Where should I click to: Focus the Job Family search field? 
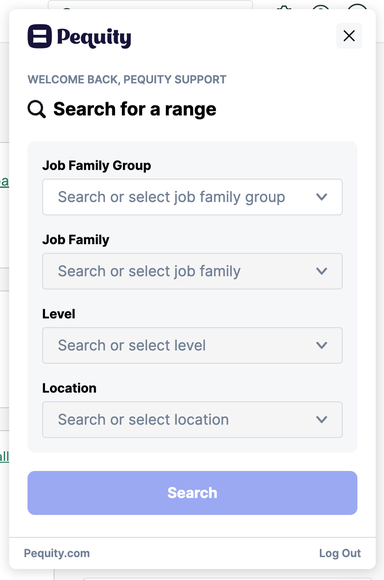[x=192, y=271]
